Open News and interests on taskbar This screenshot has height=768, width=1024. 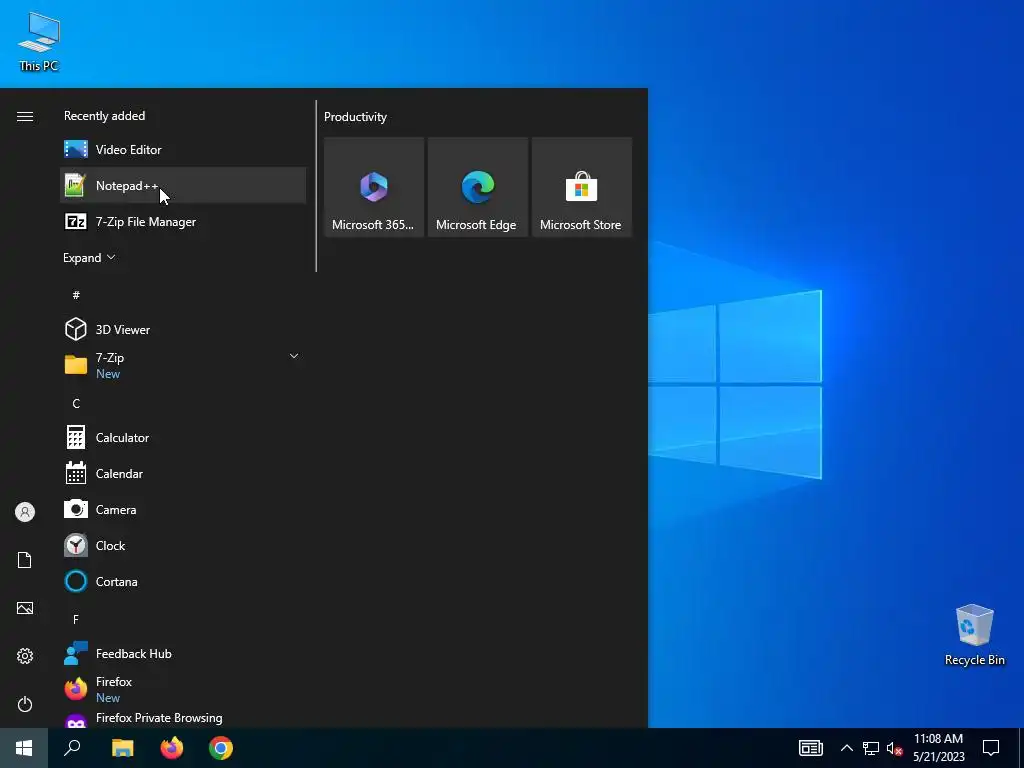[x=810, y=748]
